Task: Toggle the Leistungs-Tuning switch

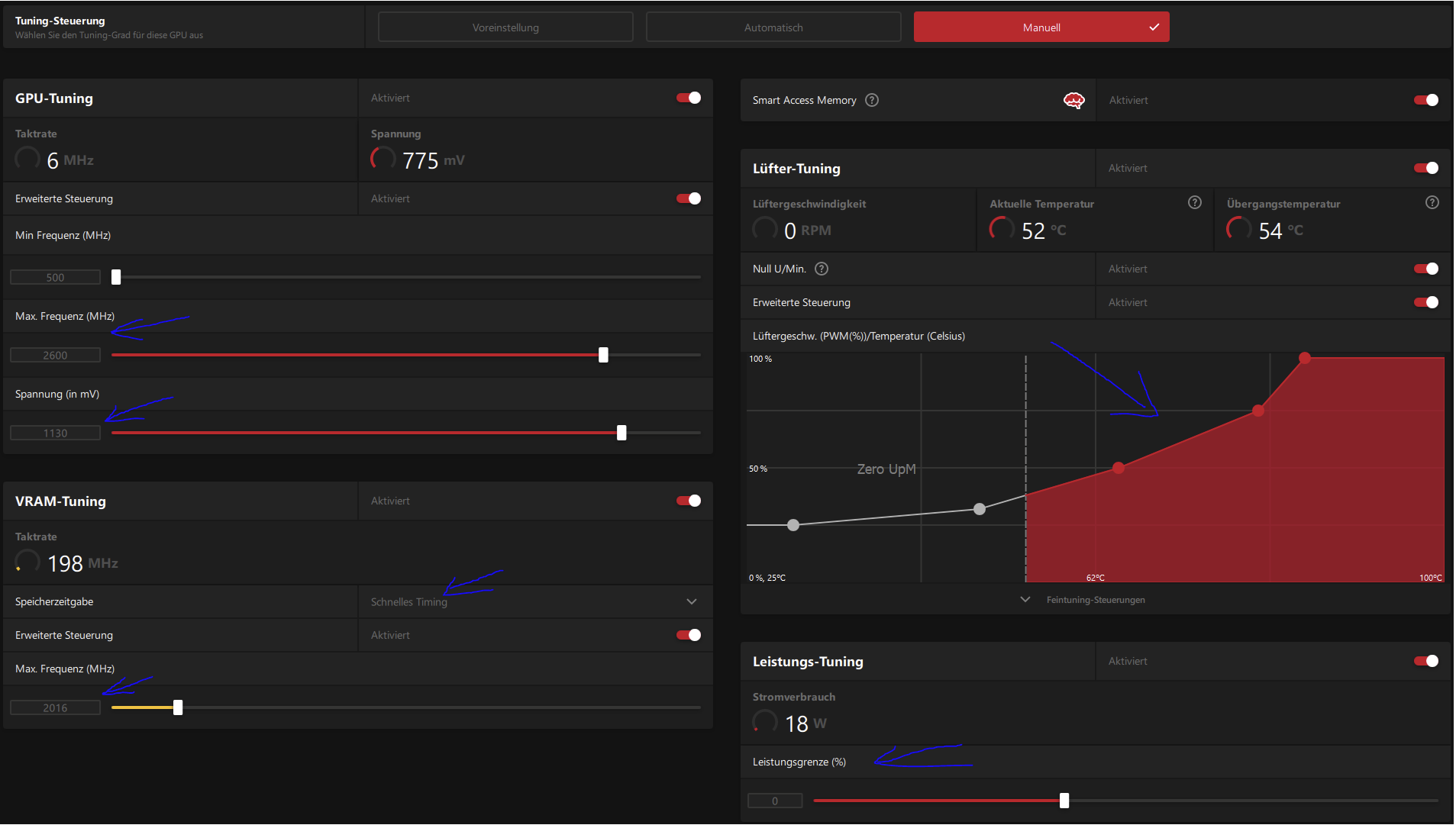Action: point(1426,661)
